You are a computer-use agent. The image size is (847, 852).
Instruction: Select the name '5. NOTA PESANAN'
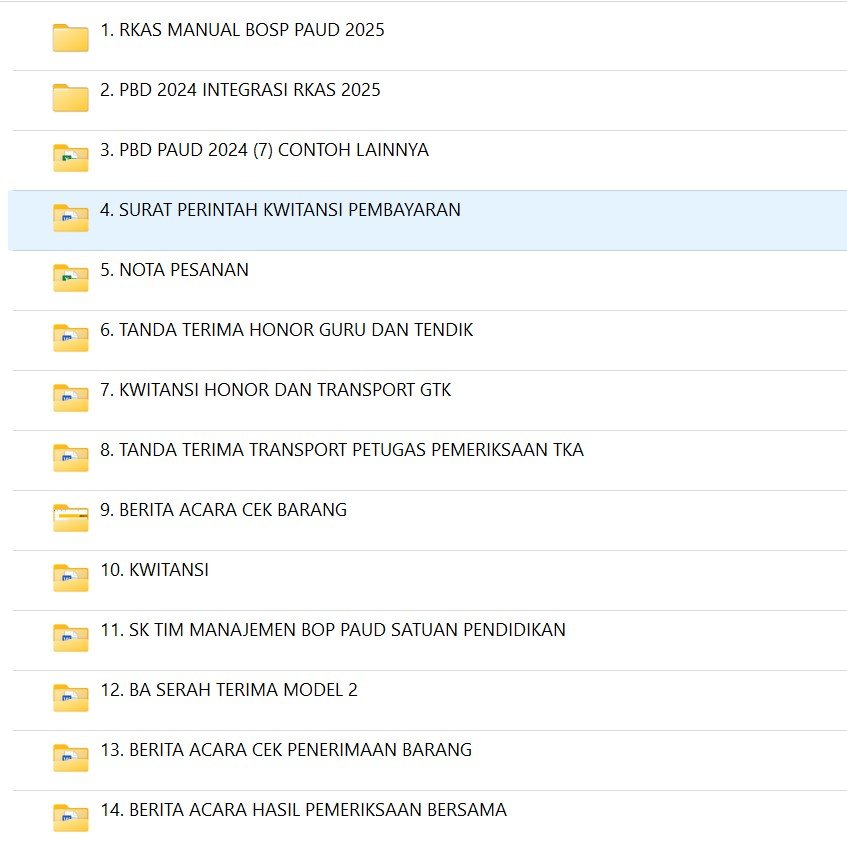(x=174, y=270)
